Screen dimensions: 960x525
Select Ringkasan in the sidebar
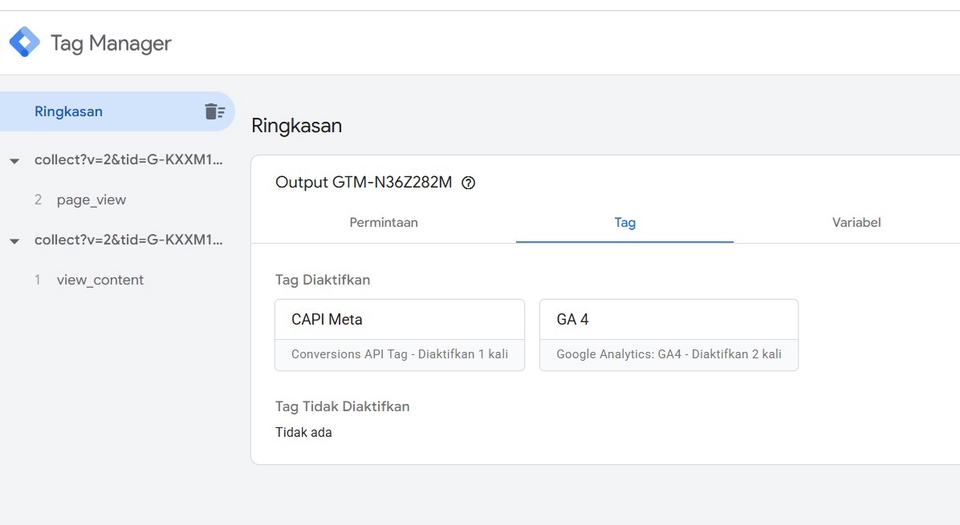click(117, 111)
